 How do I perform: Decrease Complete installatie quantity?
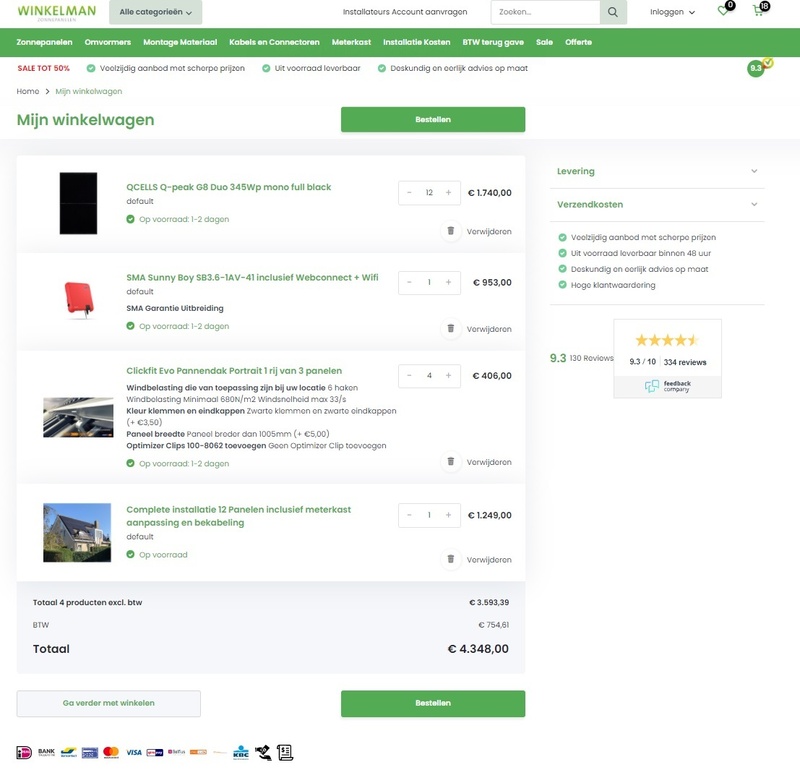[x=409, y=515]
